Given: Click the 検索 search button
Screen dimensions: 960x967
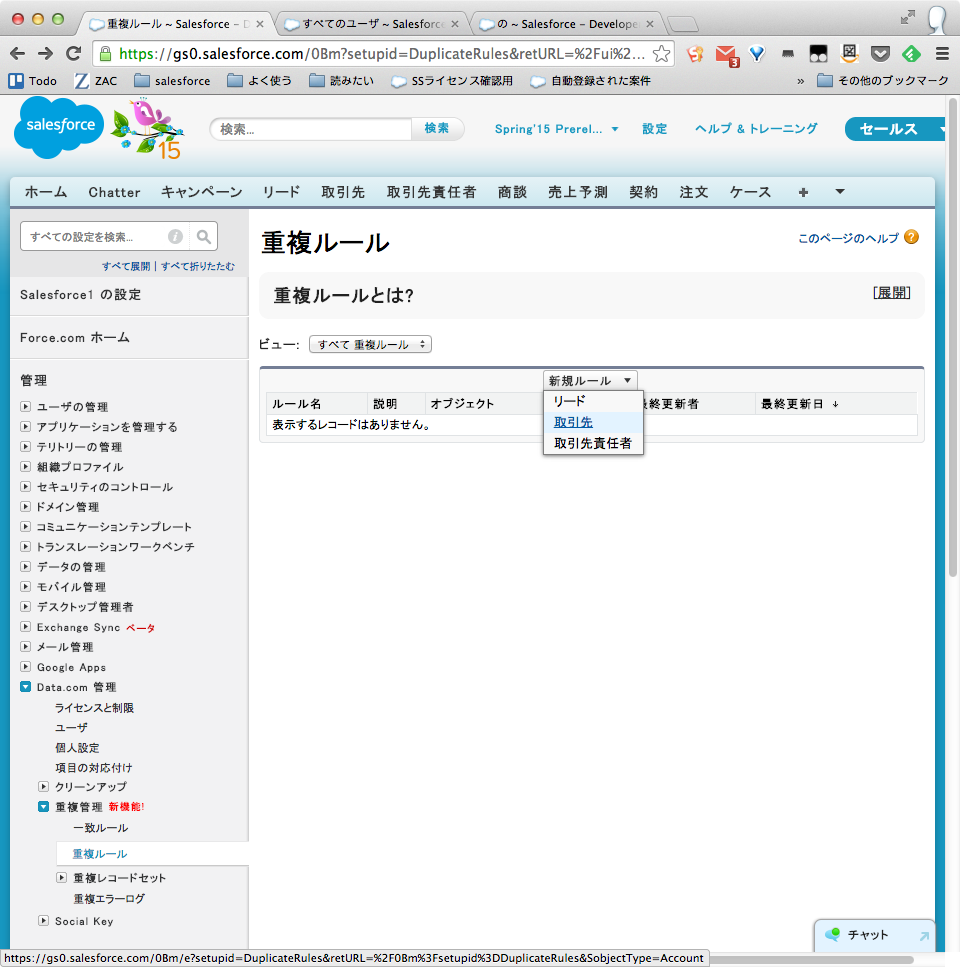Looking at the screenshot, I should [x=437, y=128].
